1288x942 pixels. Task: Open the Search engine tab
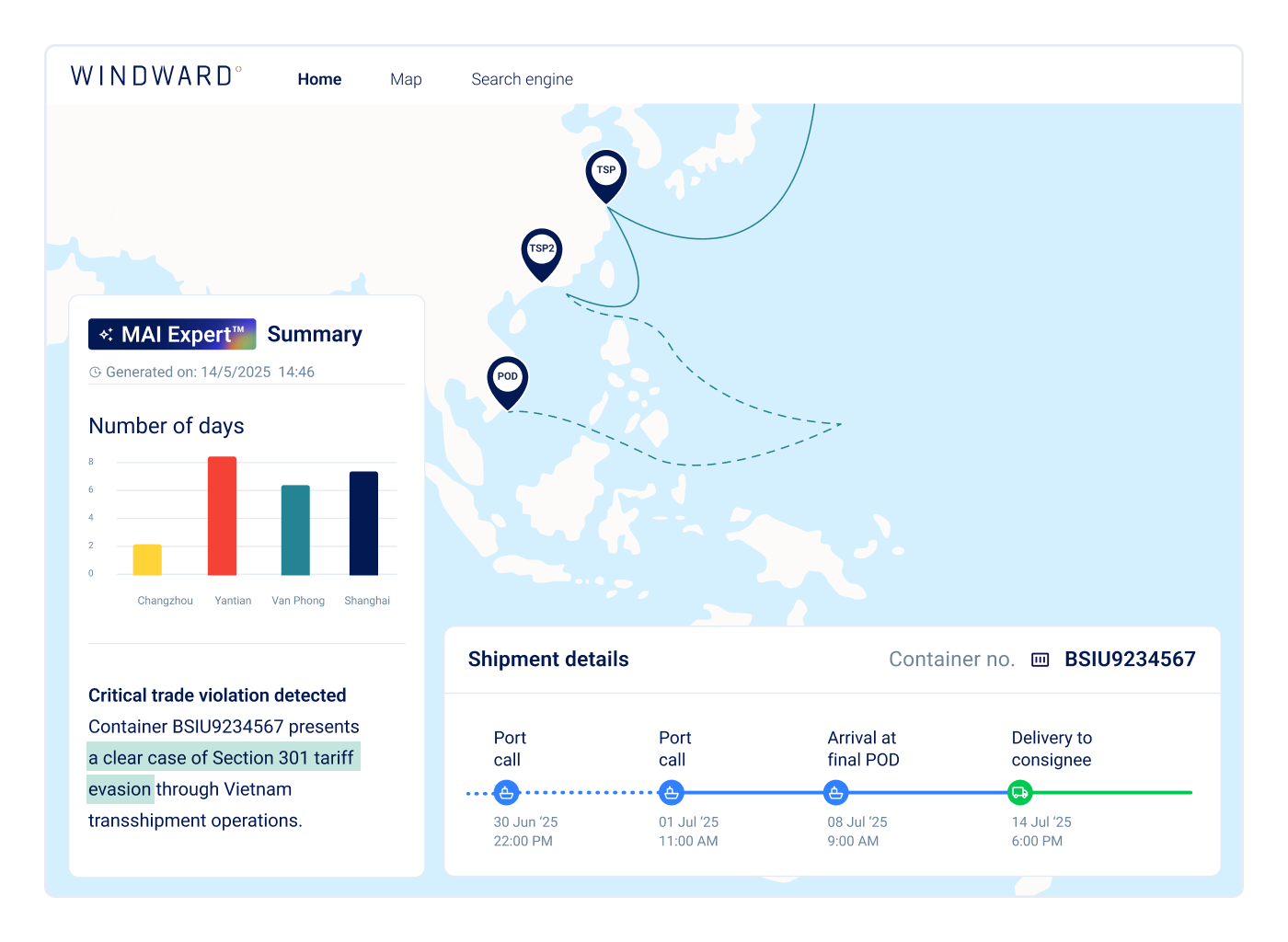pos(522,79)
